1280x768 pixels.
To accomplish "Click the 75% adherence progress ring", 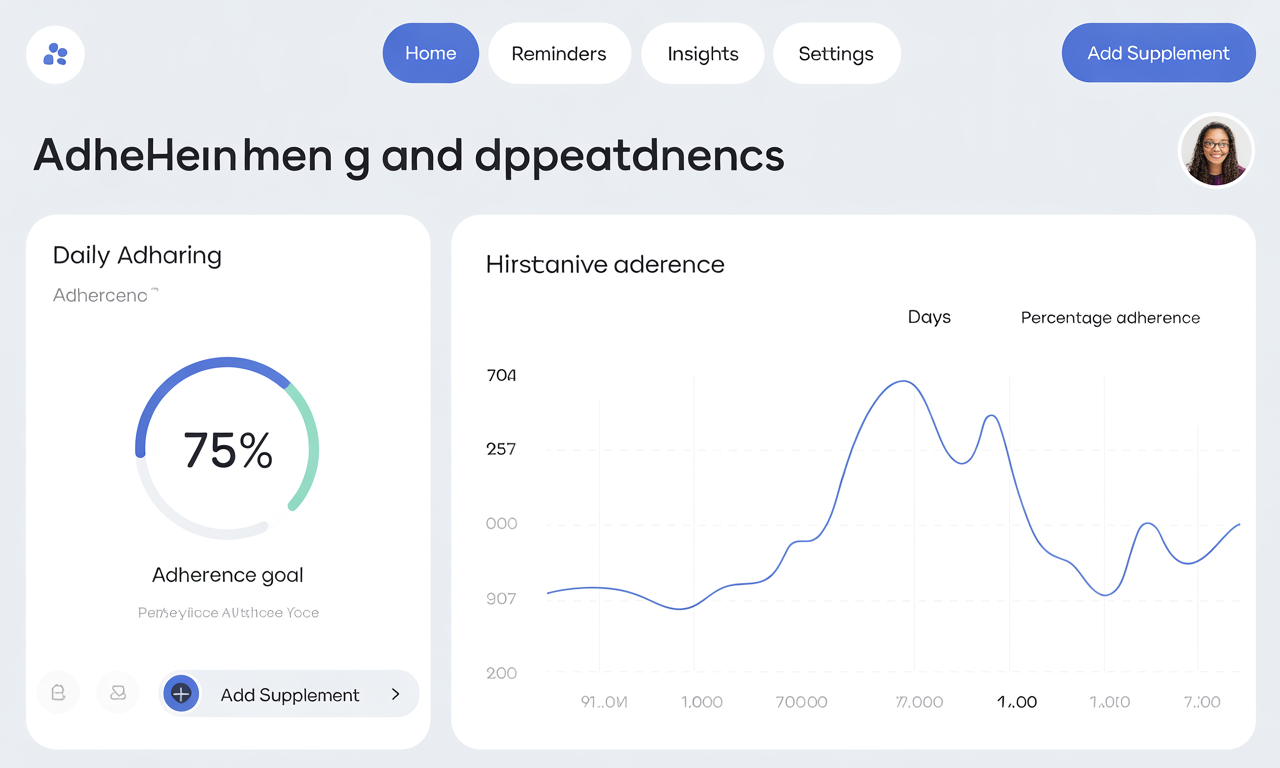I will pos(228,450).
